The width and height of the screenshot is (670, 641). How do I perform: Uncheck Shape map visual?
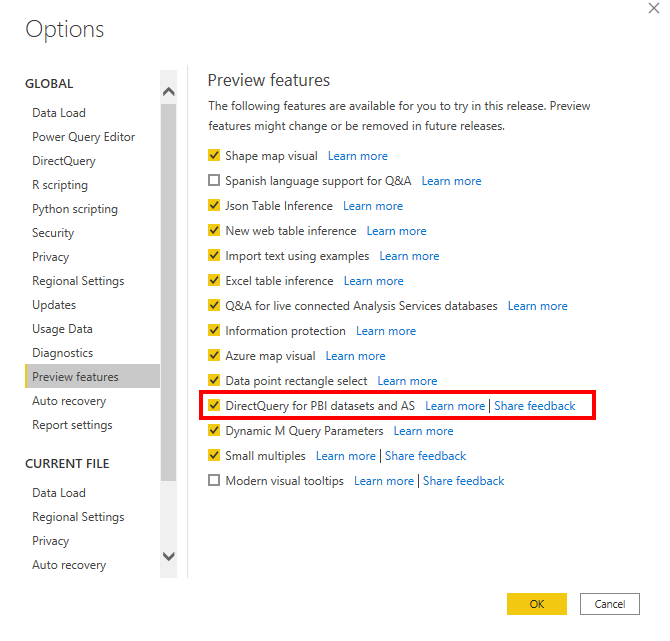click(x=214, y=155)
